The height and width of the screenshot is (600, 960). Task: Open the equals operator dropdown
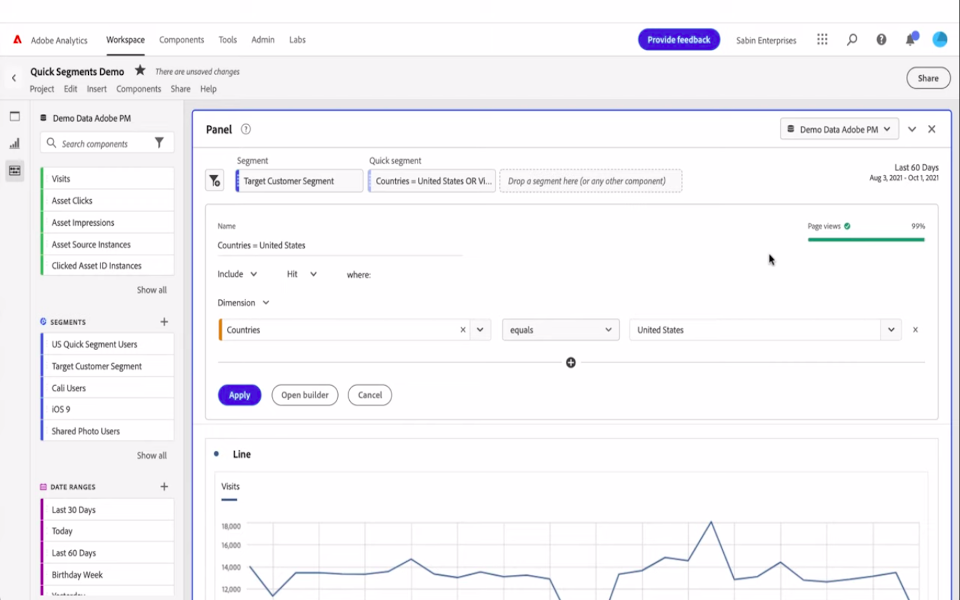(560, 329)
